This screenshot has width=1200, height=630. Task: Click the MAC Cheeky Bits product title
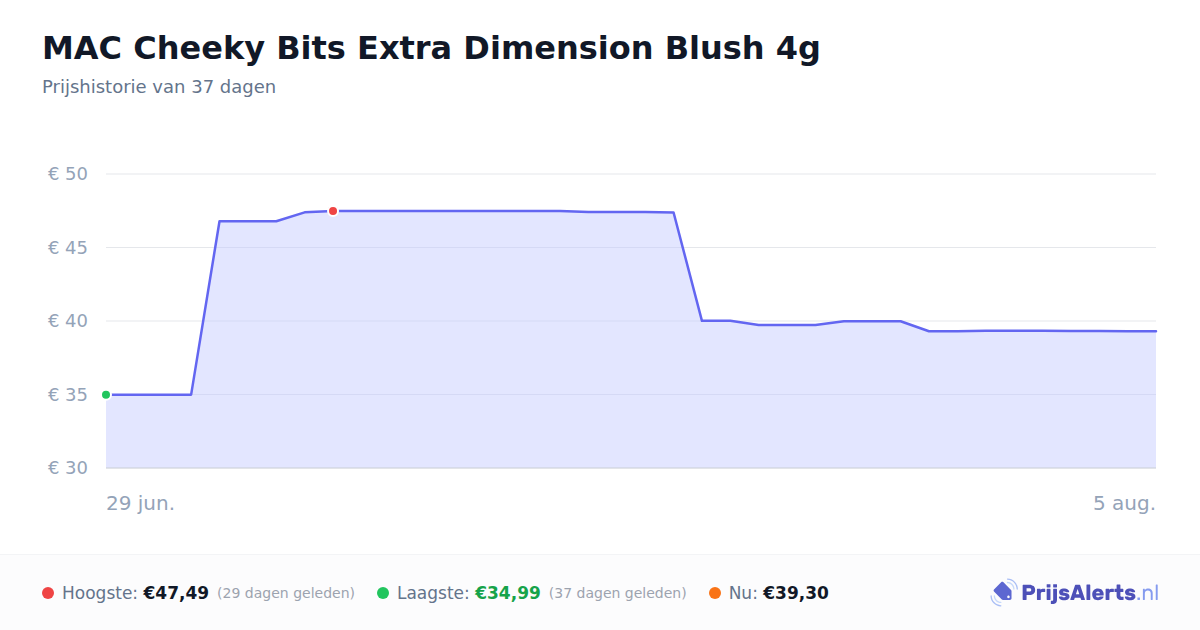click(x=431, y=47)
